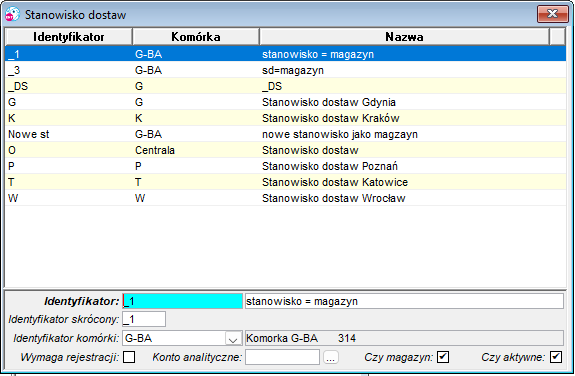Select row 'sd=magazyn'
Image resolution: width=575 pixels, height=376 pixels.
(x=286, y=70)
